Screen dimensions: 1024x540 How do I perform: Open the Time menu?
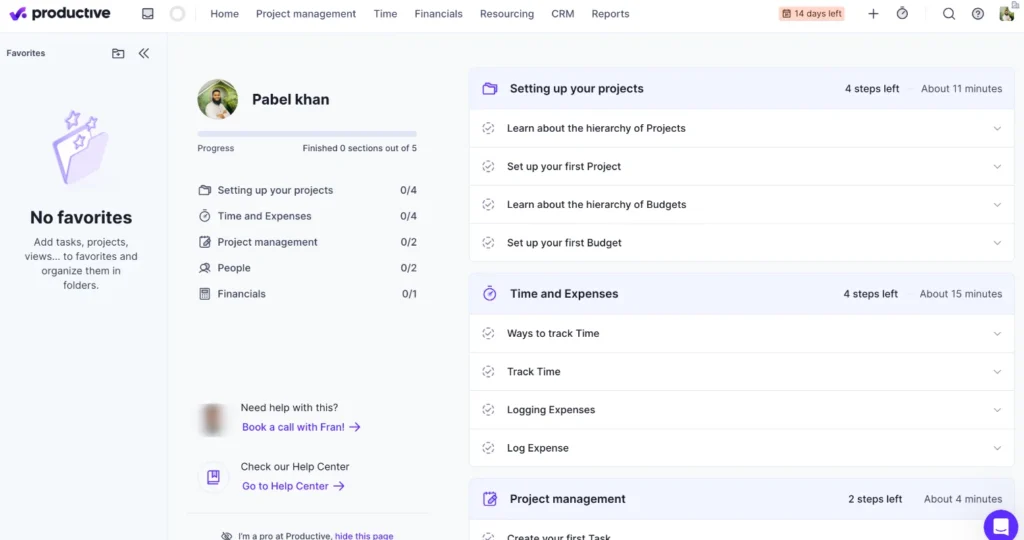click(385, 14)
